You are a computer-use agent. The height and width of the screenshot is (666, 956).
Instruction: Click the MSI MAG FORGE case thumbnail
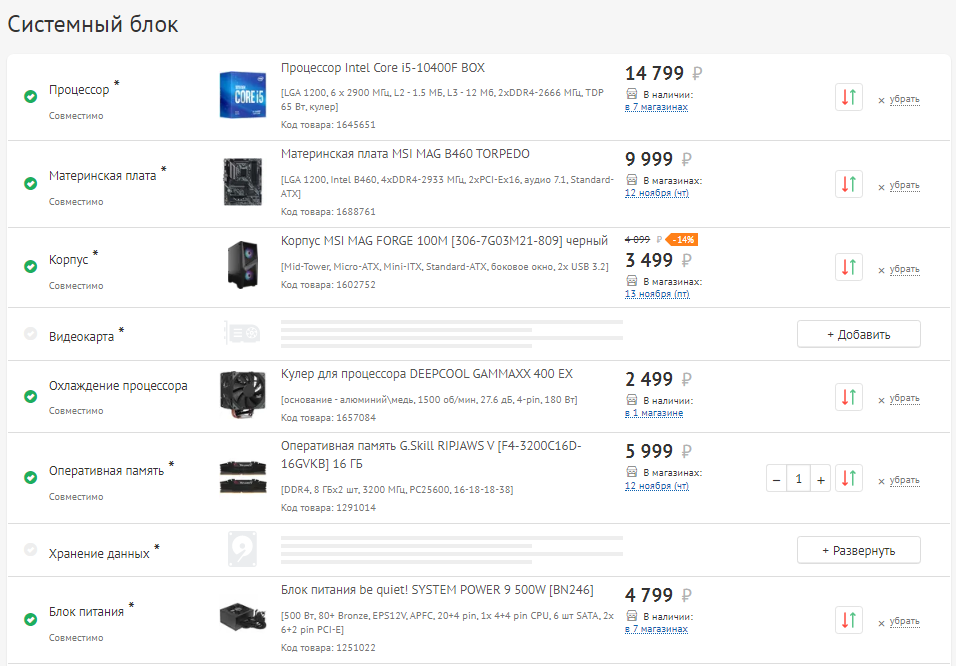click(x=243, y=267)
